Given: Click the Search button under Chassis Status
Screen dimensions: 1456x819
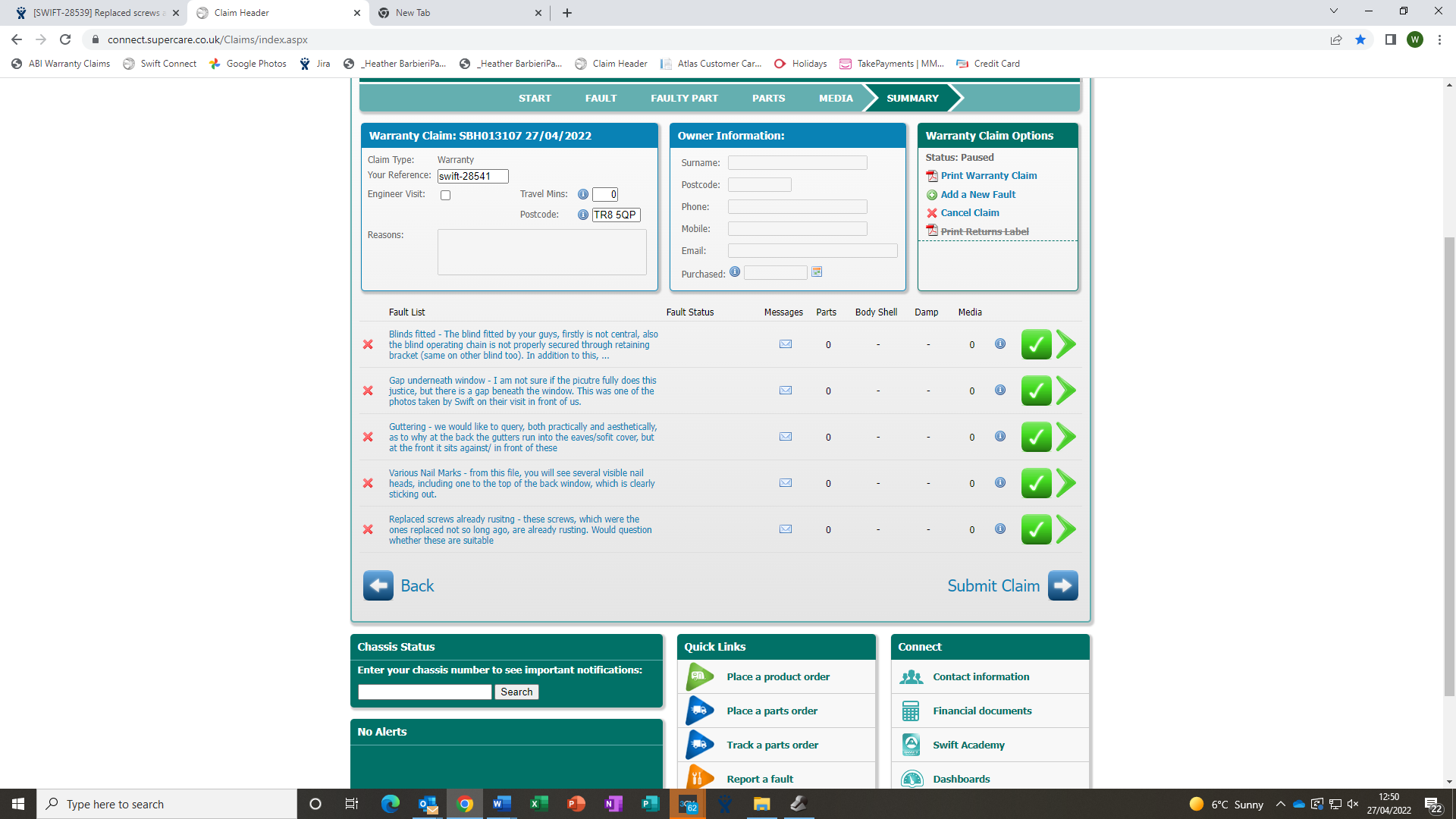Looking at the screenshot, I should [516, 692].
